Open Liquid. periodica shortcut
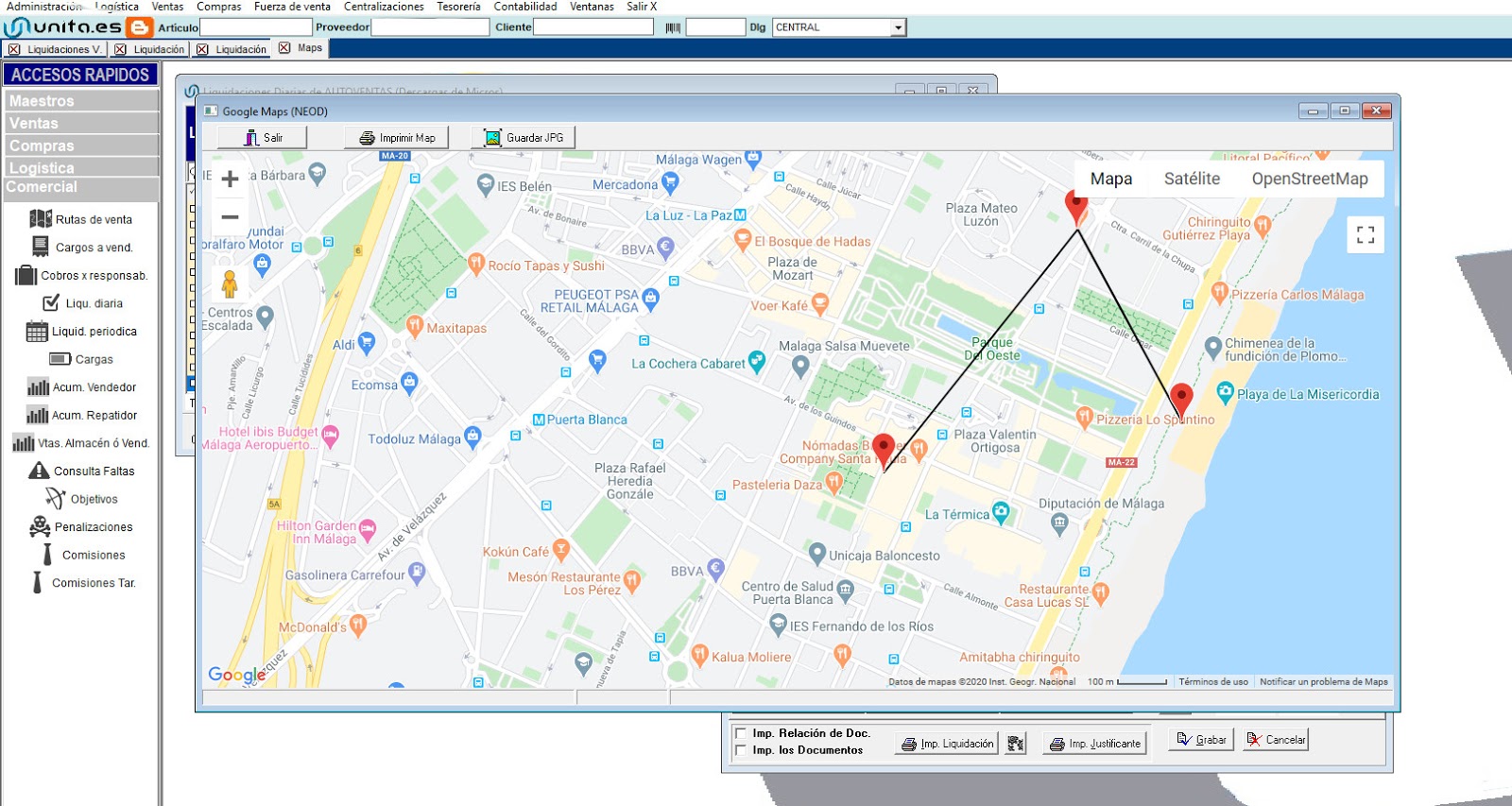The image size is (1512, 806). (81, 332)
